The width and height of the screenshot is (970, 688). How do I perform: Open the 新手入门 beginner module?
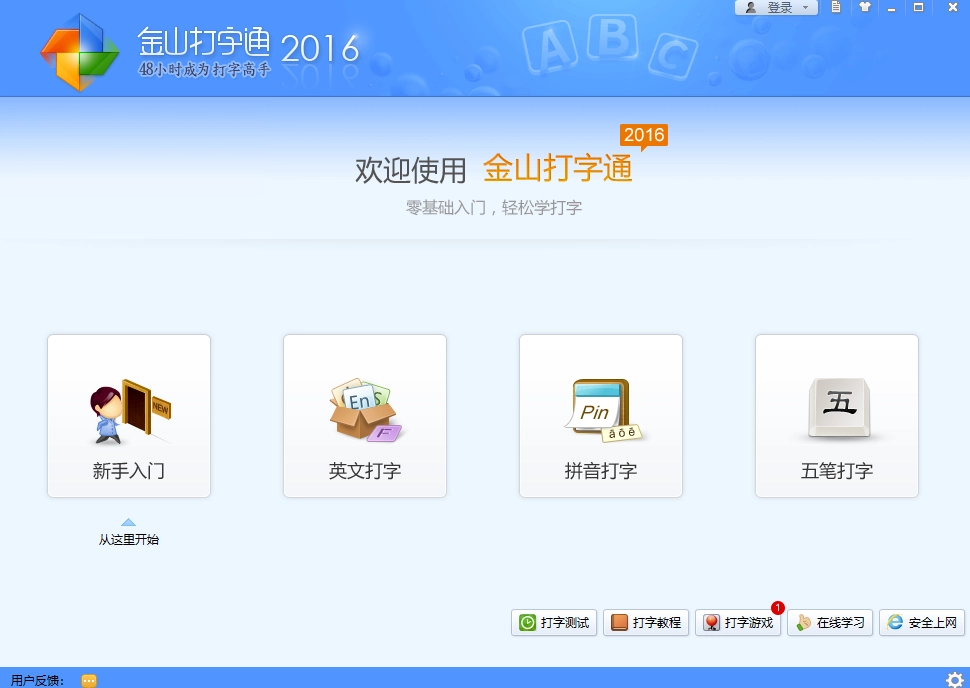coord(129,416)
